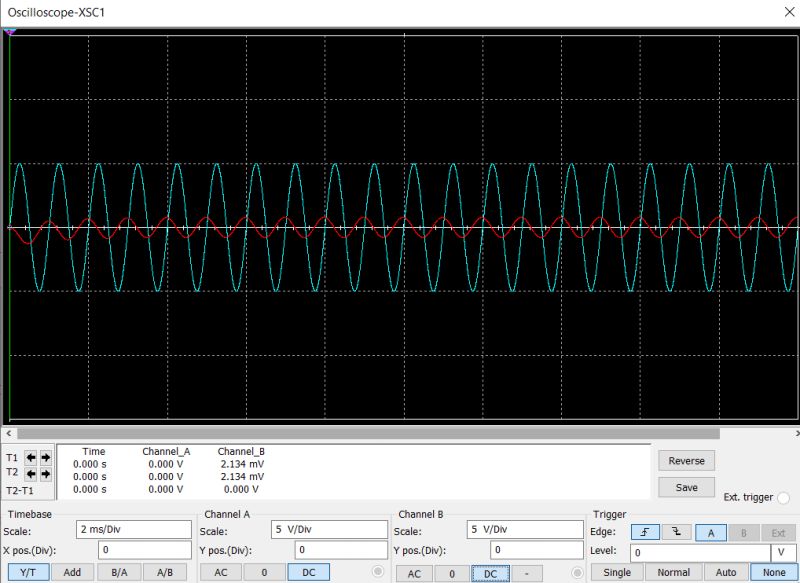800x583 pixels.
Task: Set trigger source to channel A
Action: click(711, 532)
